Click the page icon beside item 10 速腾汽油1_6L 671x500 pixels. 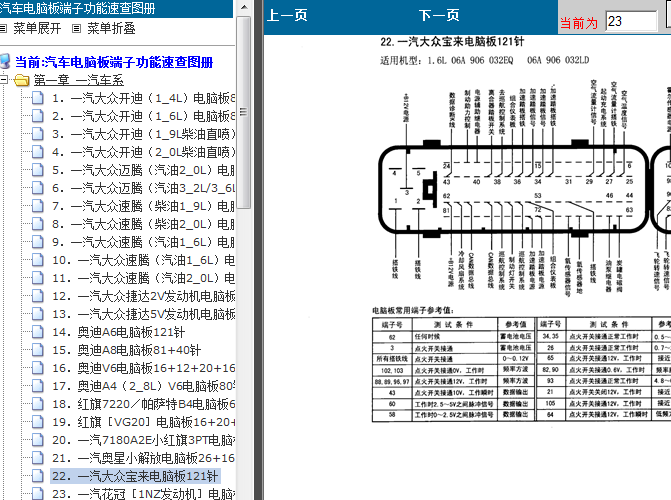[38, 260]
